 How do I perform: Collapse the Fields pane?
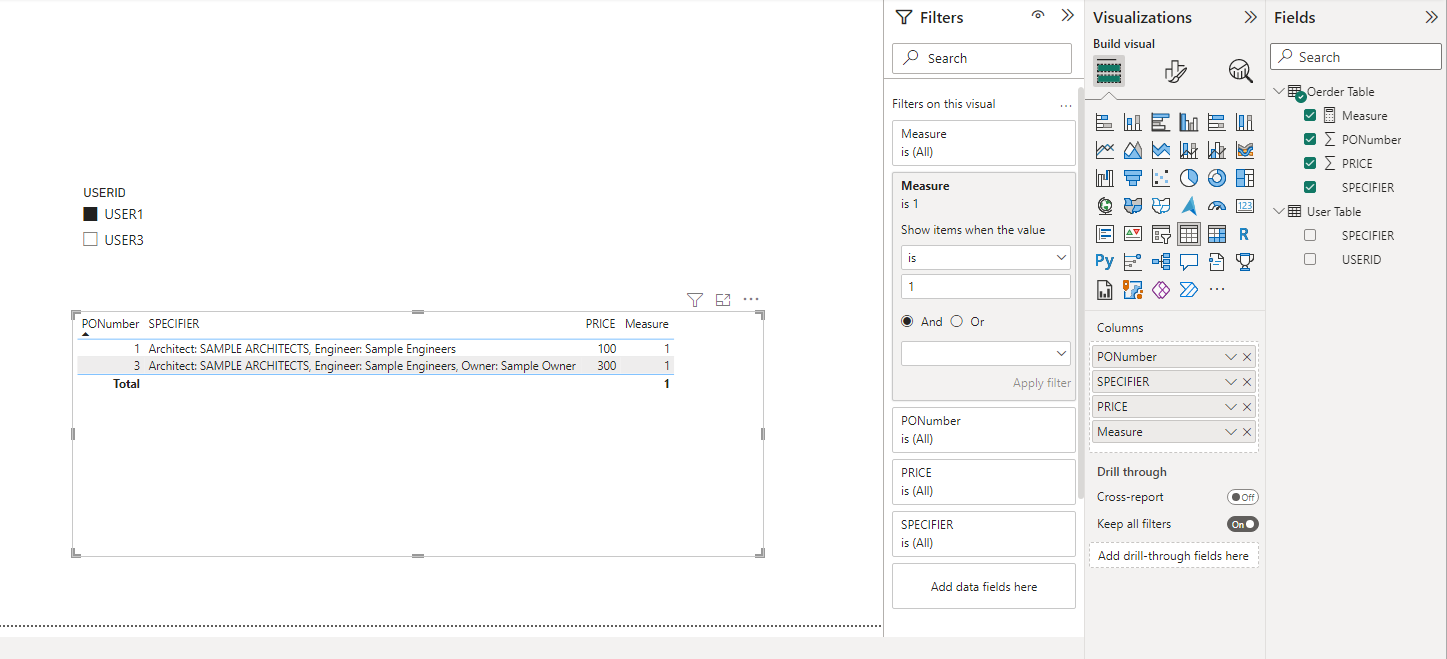(1431, 17)
